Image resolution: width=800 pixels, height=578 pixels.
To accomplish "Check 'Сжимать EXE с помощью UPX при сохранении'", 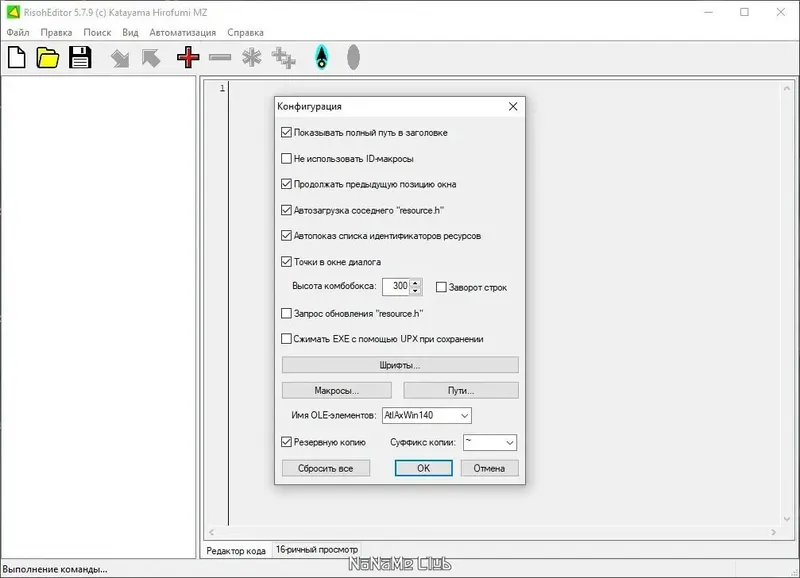I will tap(287, 339).
